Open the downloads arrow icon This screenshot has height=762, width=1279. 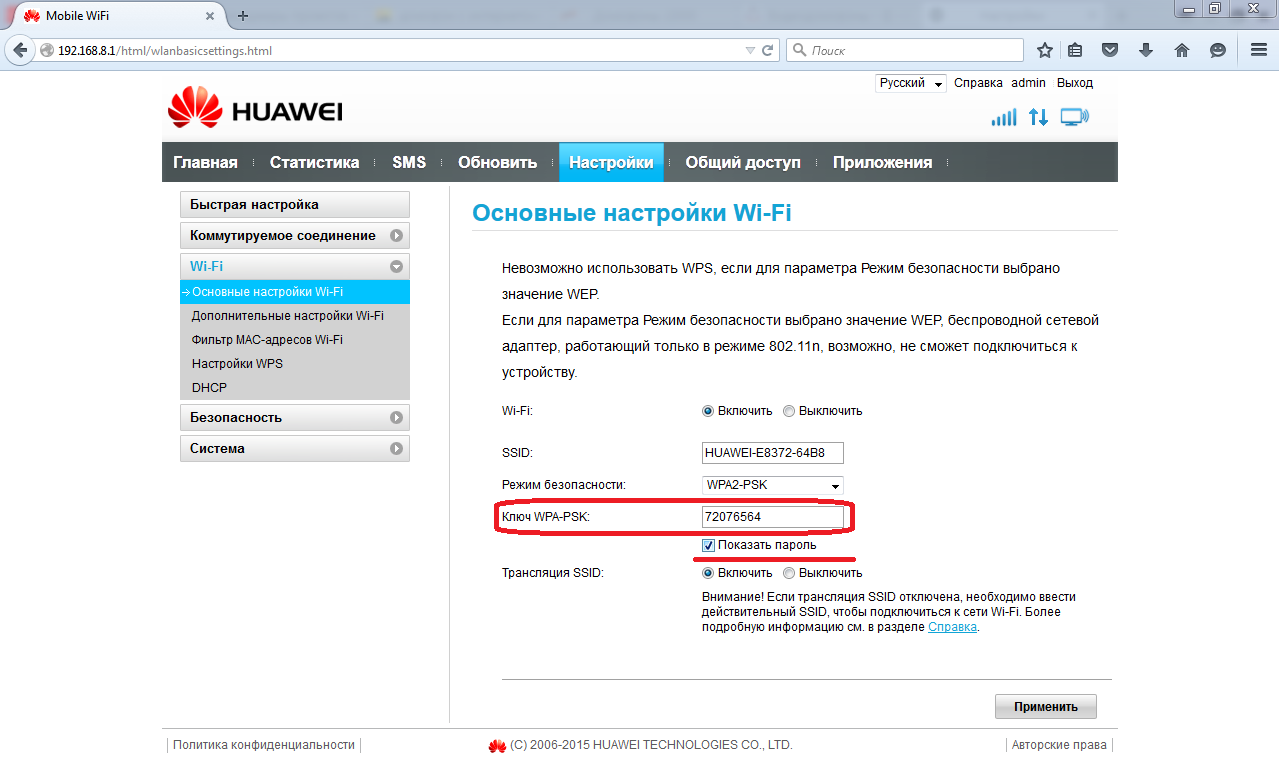[1146, 50]
